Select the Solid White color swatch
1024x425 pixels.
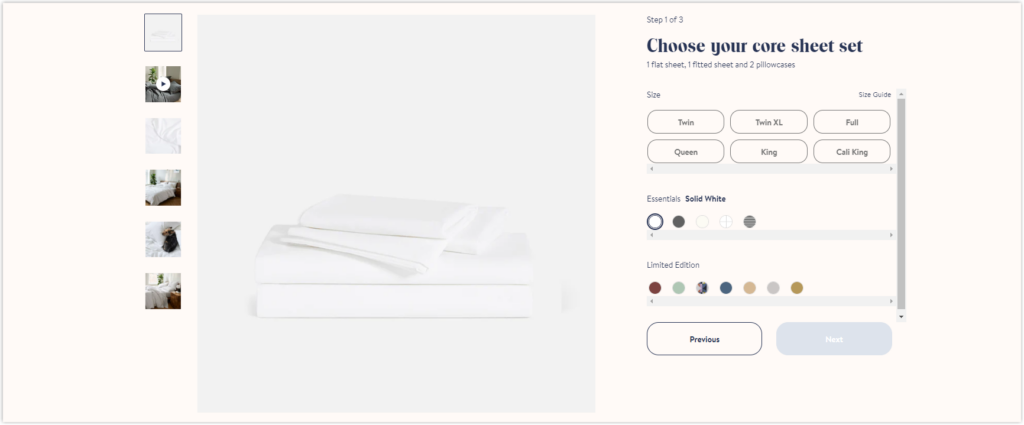click(655, 221)
